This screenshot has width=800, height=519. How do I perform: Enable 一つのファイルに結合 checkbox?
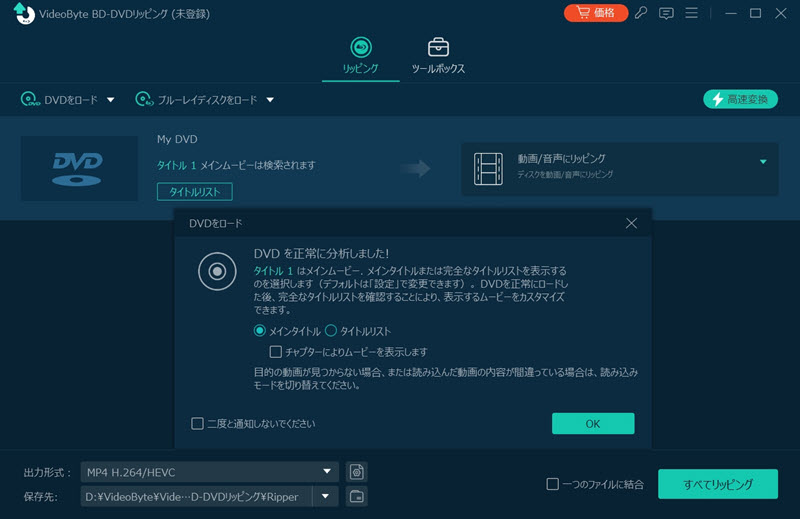552,485
